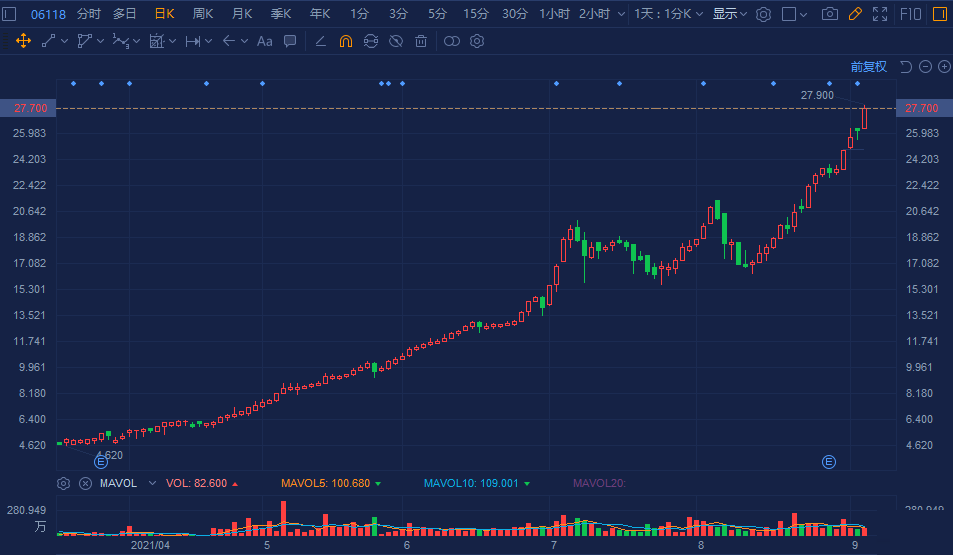
Task: Open chart settings gear in top toolbar
Action: [x=763, y=14]
